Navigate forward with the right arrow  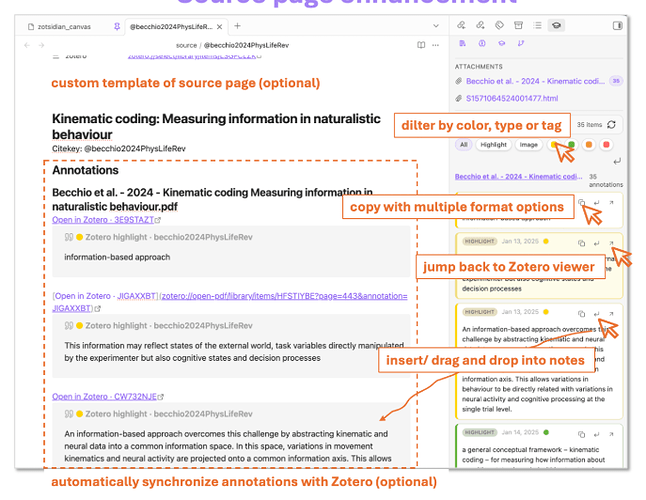point(41,45)
